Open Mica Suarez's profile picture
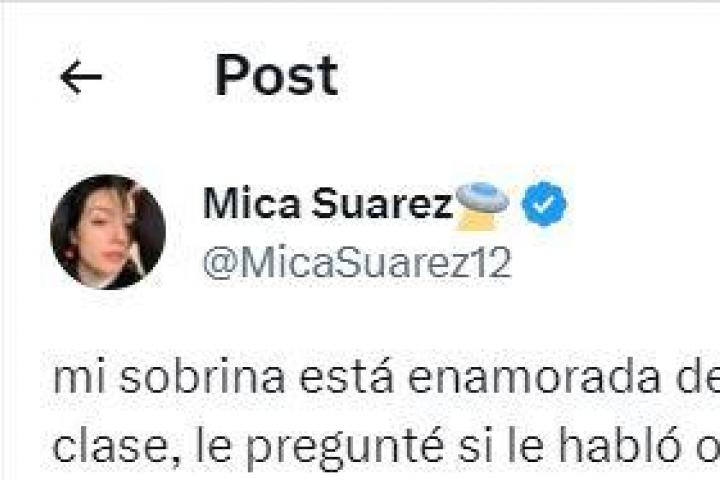The height and width of the screenshot is (480, 720). (108, 232)
